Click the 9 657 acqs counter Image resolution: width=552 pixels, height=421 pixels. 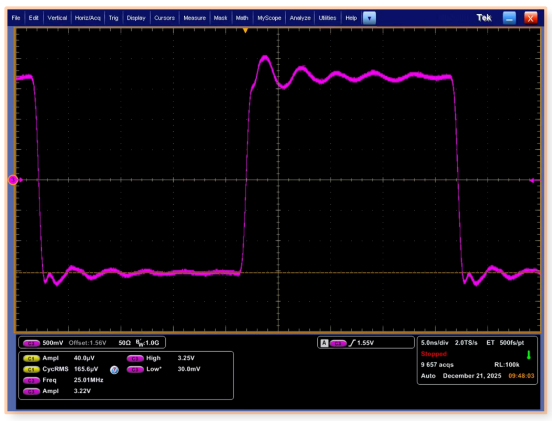437,365
